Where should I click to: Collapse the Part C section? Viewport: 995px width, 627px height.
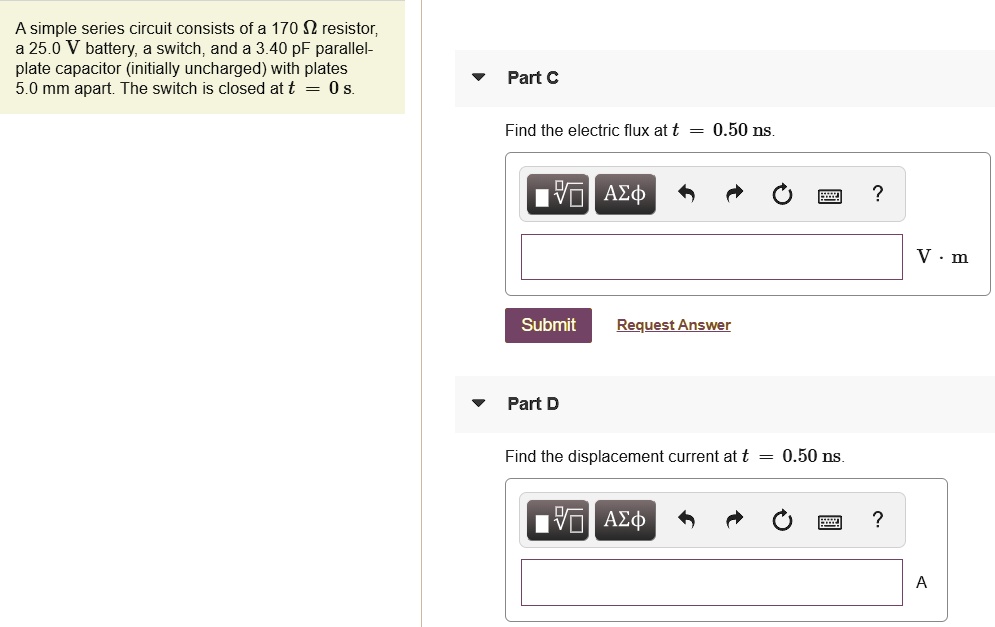[x=478, y=77]
